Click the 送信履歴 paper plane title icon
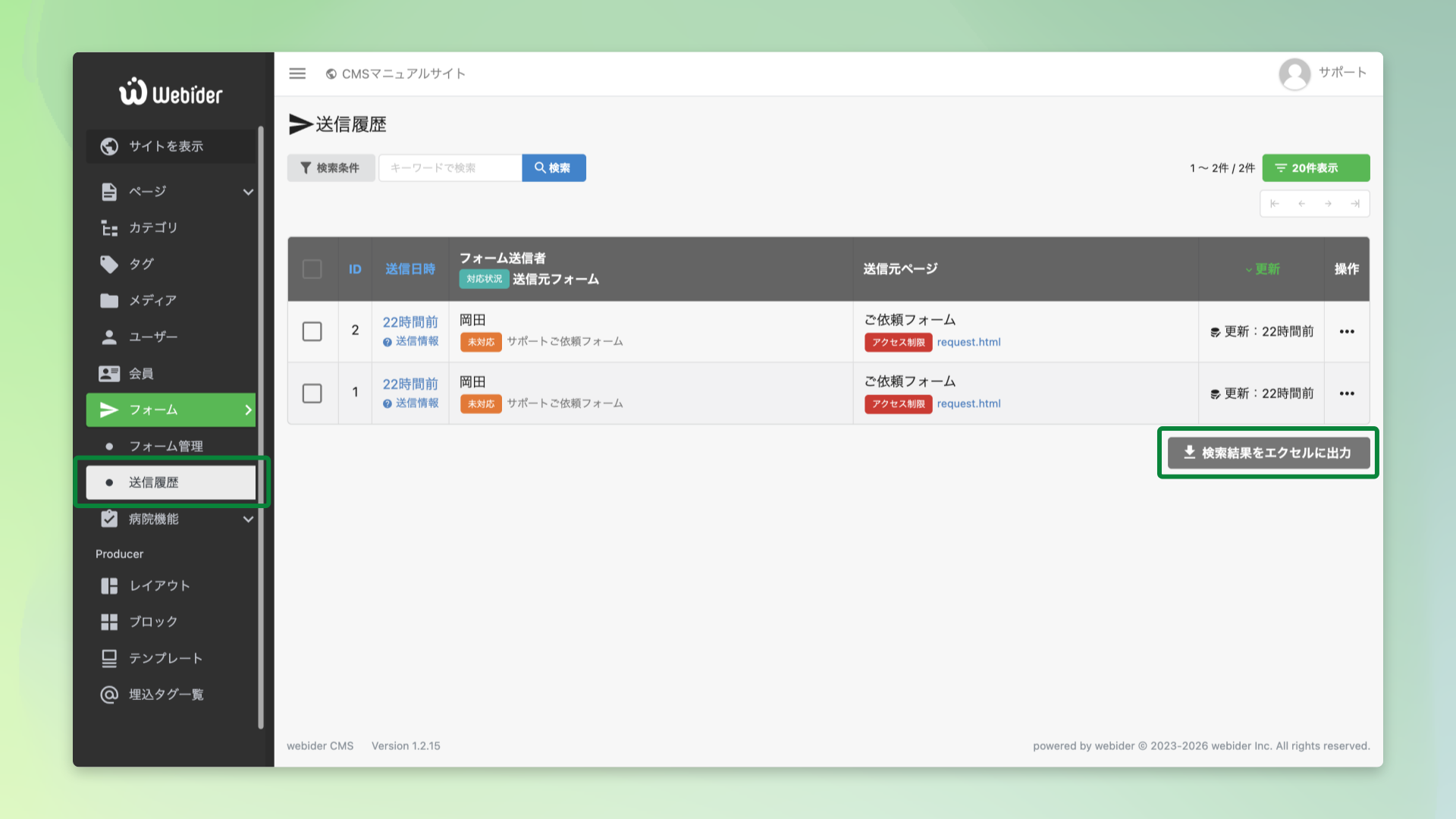The image size is (1456, 819). [x=300, y=124]
